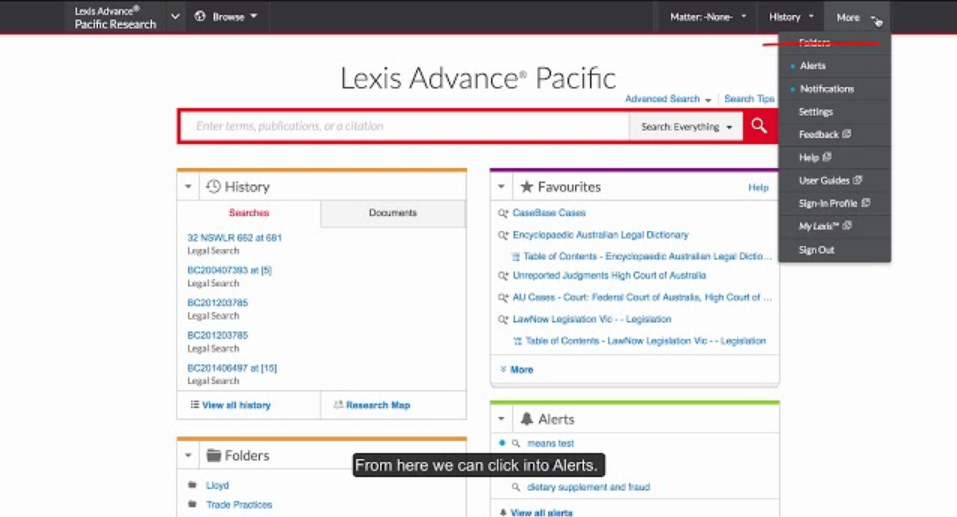Viewport: 957px width, 517px height.
Task: Click the History clock icon in pod header
Action: click(213, 186)
